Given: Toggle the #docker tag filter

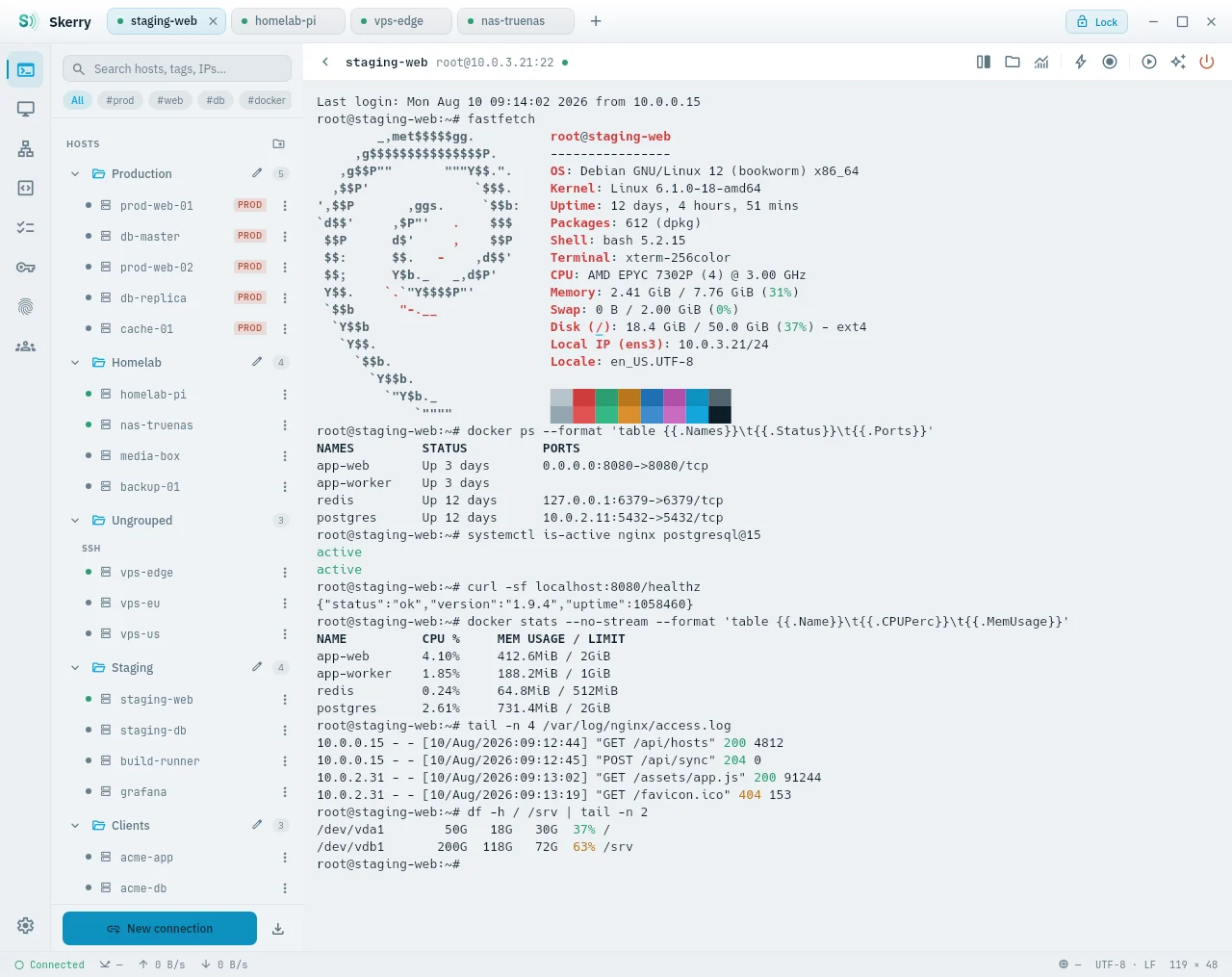Looking at the screenshot, I should tap(267, 100).
